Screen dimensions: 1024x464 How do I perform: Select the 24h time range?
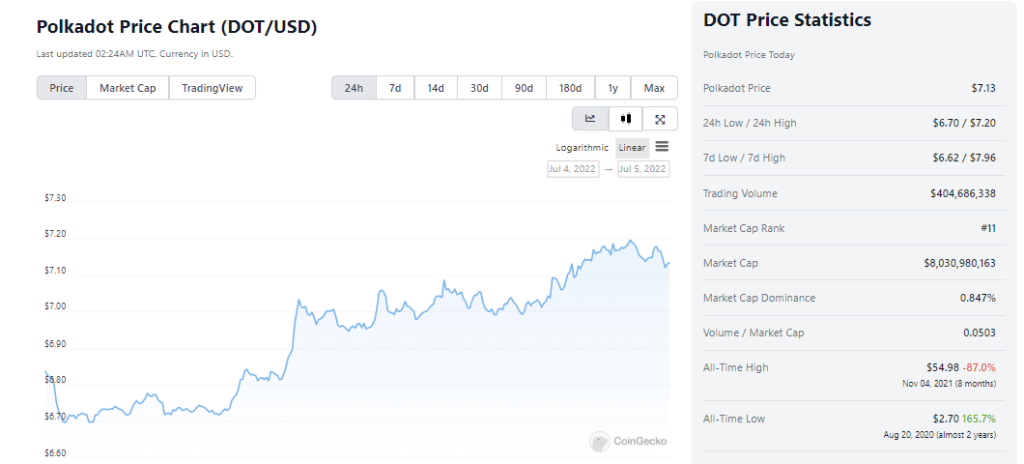(354, 88)
